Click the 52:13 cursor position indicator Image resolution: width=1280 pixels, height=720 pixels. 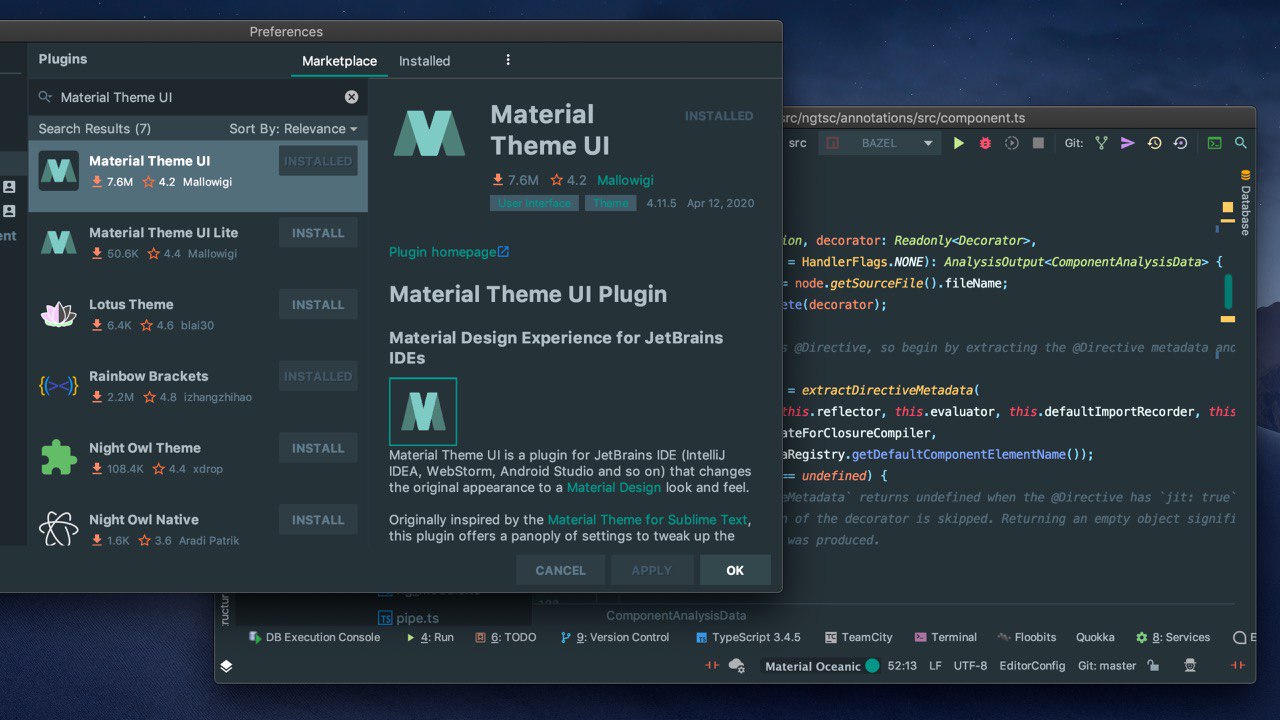[x=902, y=666]
